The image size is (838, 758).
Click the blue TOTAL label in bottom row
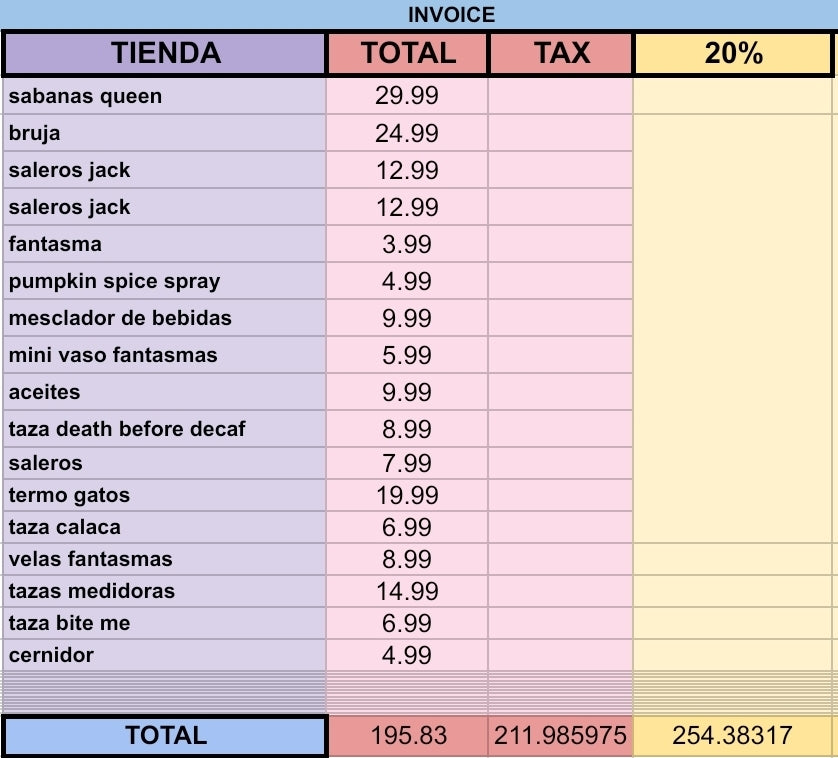(165, 736)
